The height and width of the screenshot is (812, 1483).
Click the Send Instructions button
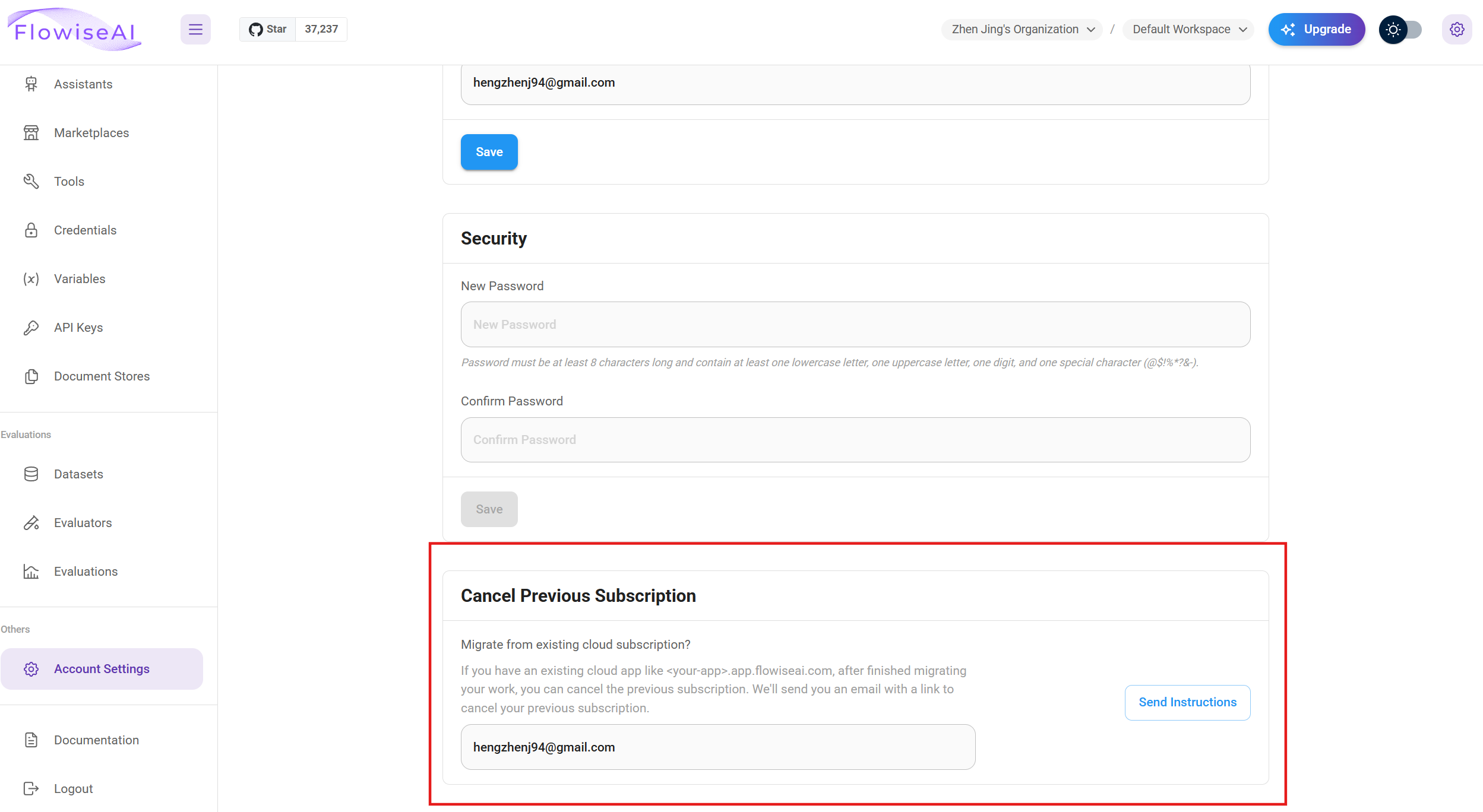coord(1187,702)
